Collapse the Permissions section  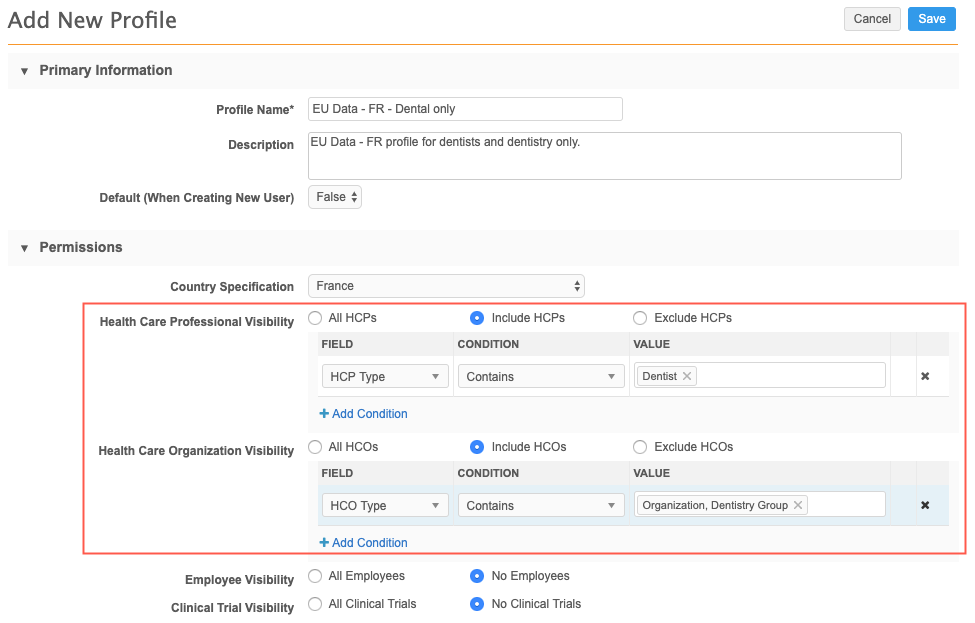click(x=25, y=248)
